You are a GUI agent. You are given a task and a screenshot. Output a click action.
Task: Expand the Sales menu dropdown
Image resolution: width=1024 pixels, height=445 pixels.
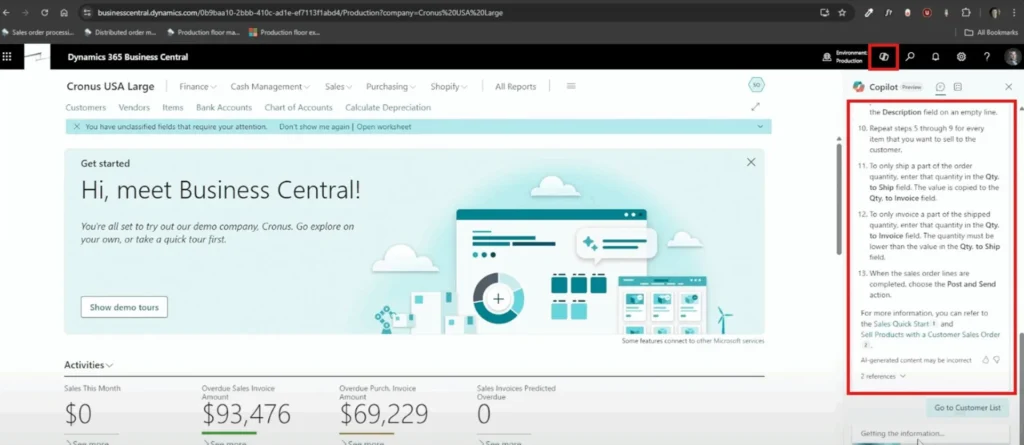pos(339,86)
